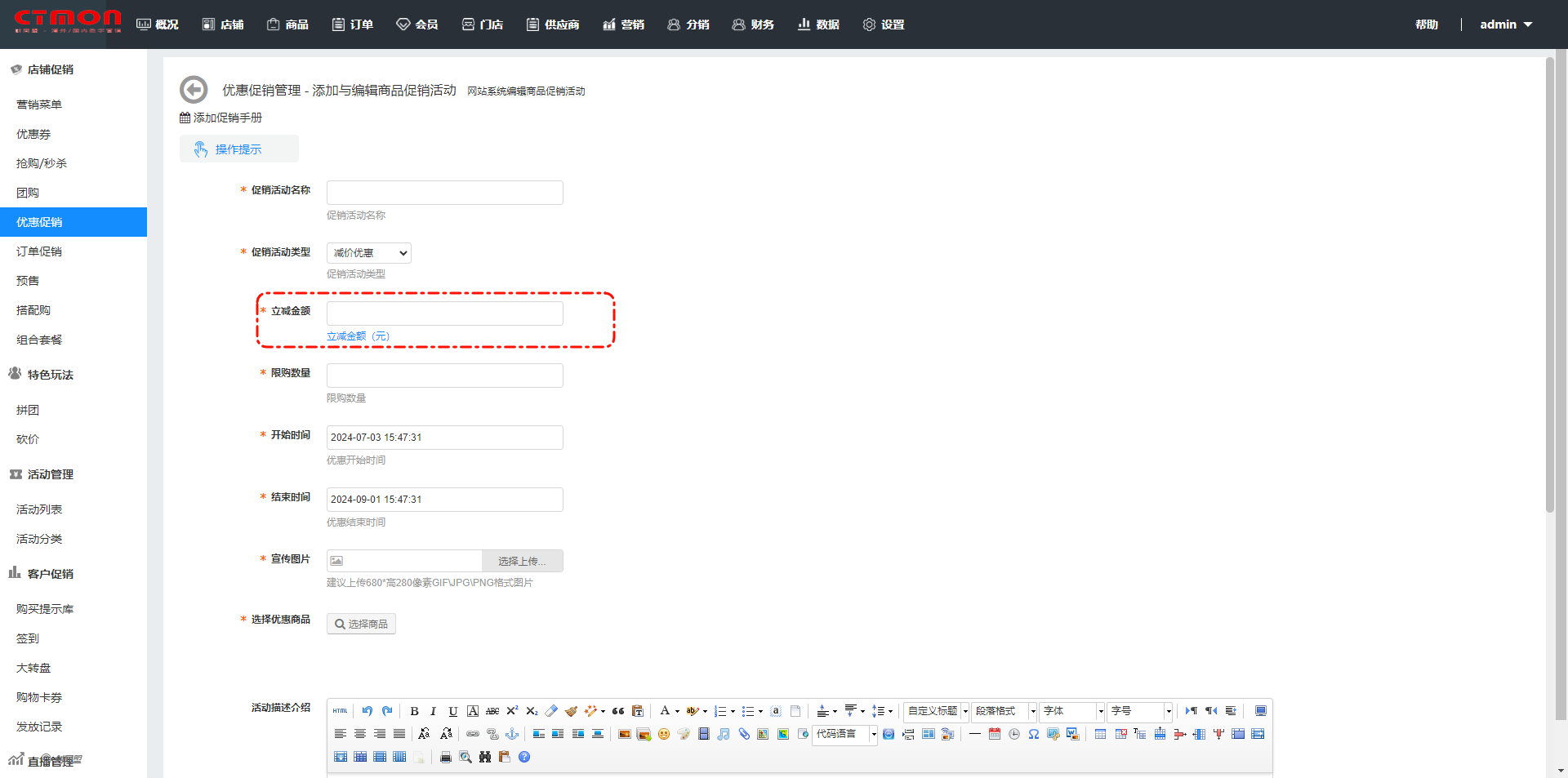The image size is (1568, 778).
Task: Toggle bold formatting in the editor
Action: pos(414,711)
